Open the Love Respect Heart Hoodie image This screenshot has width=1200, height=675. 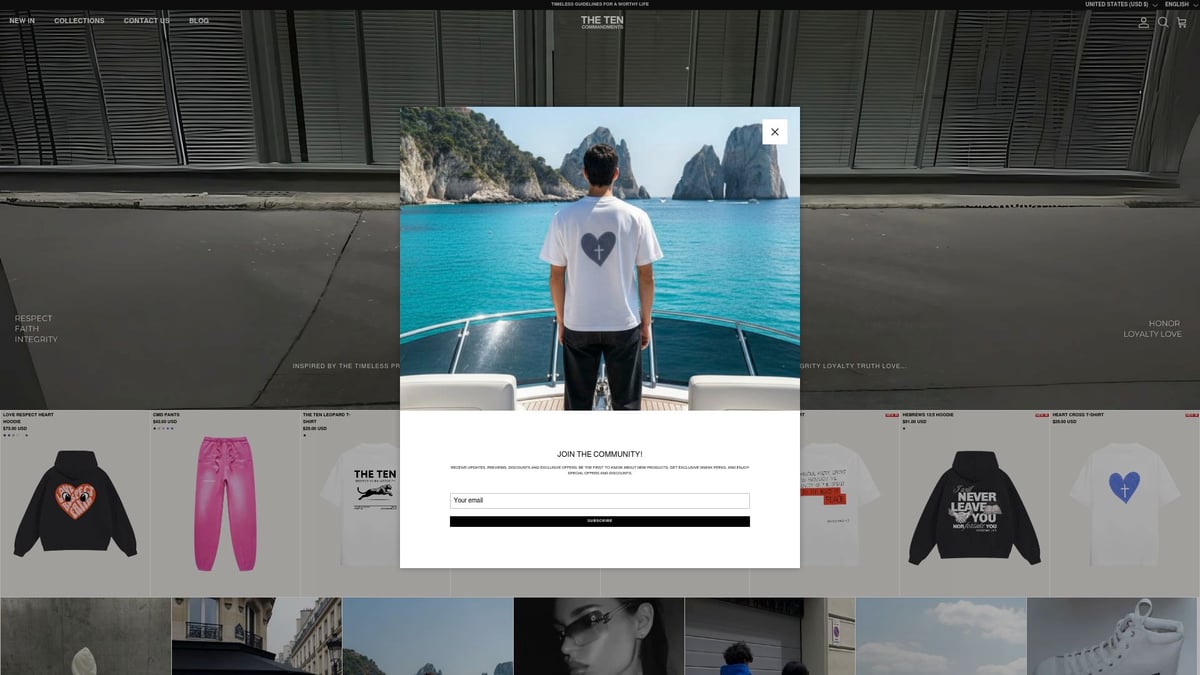pos(75,505)
